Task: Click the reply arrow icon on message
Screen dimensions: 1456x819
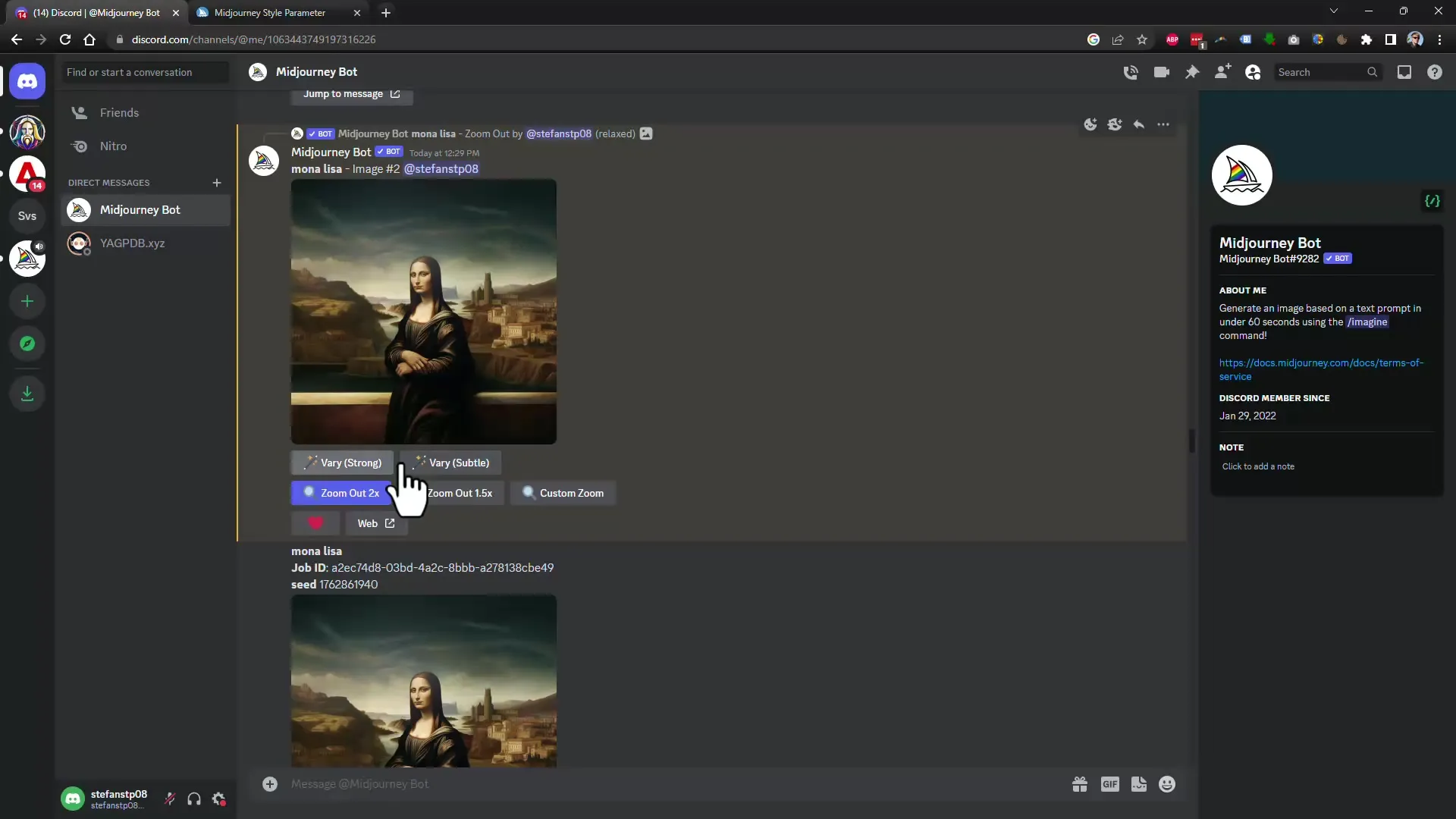Action: tap(1139, 124)
